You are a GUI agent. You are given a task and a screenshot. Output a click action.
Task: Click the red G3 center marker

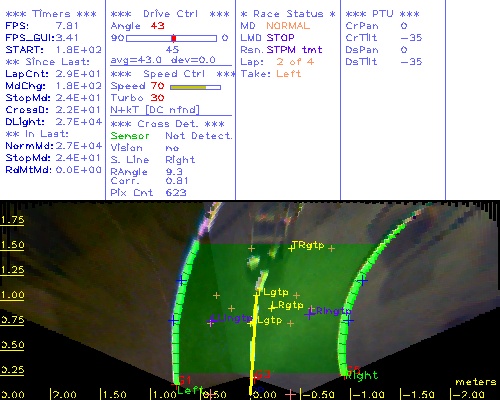(263, 375)
